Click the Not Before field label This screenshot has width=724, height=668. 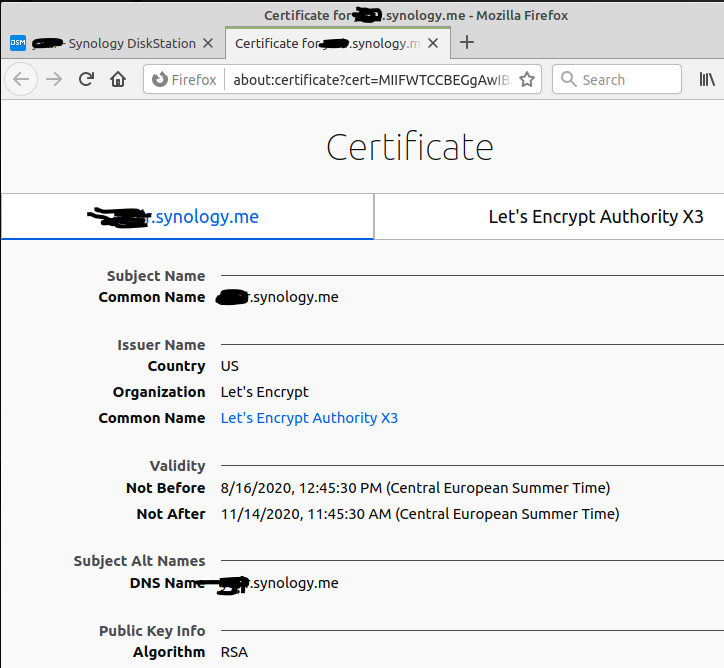click(166, 488)
